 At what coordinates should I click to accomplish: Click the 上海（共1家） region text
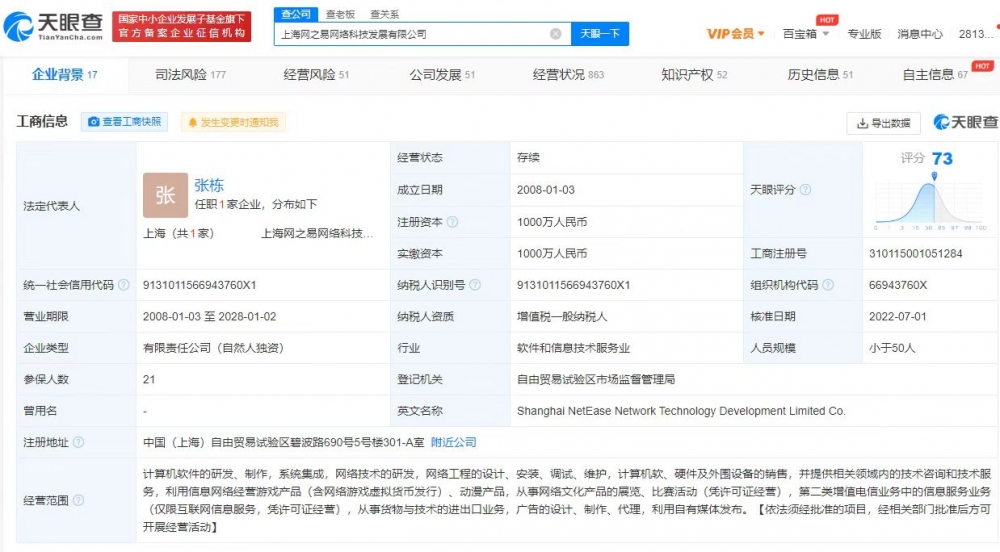tap(179, 233)
